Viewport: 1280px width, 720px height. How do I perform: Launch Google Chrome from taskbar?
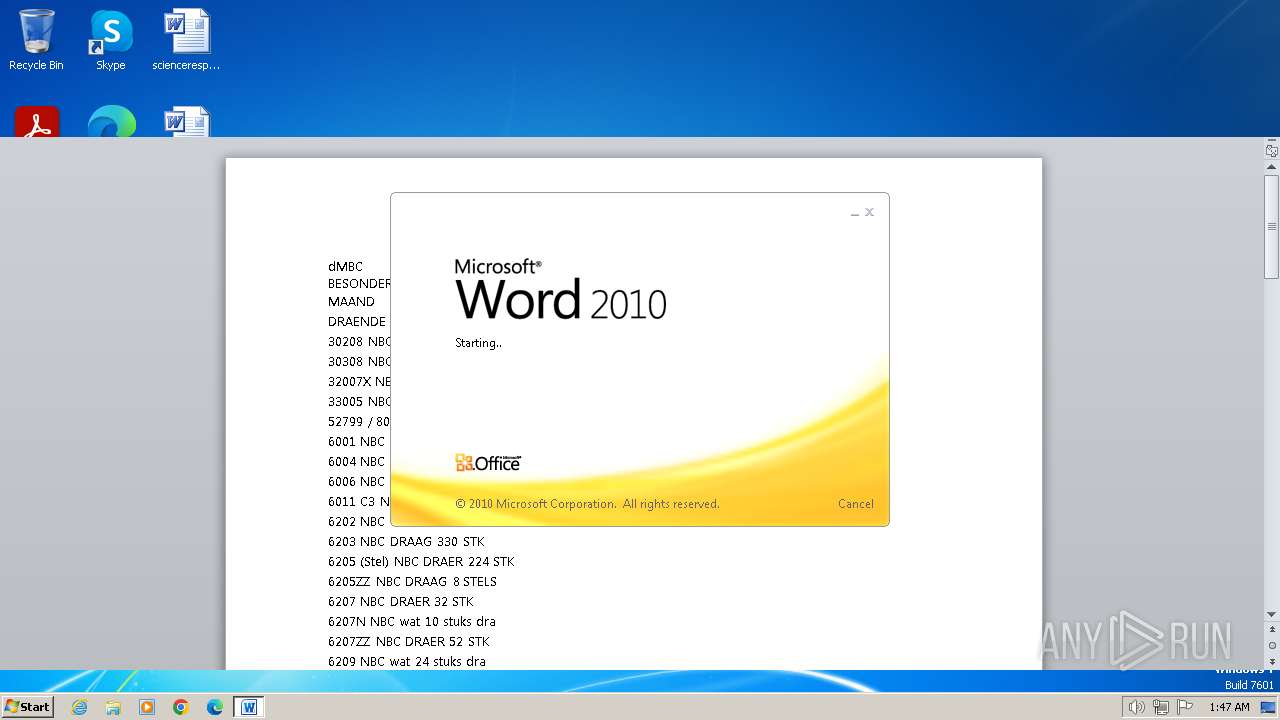(181, 707)
